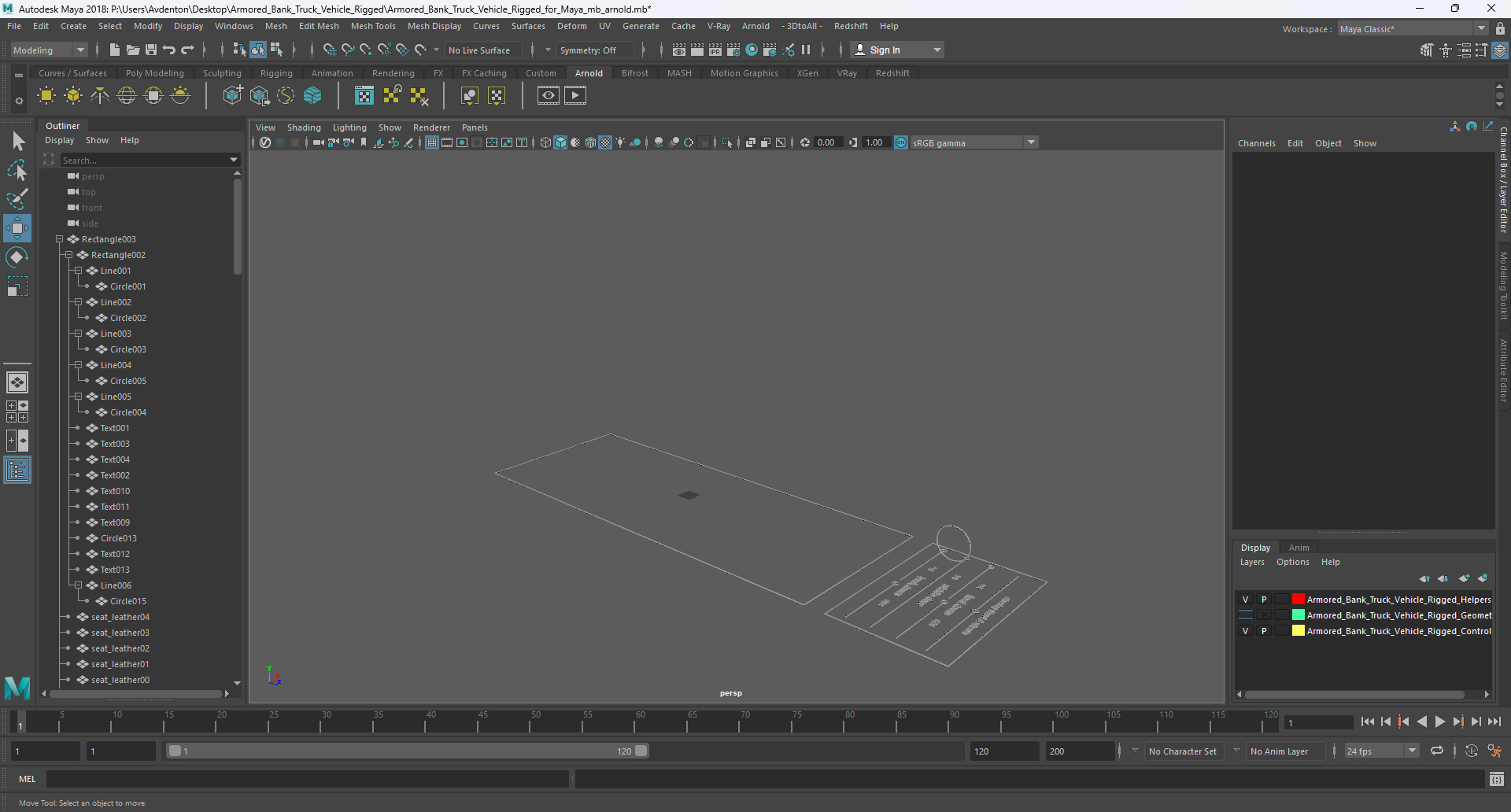
Task: Choose the Rotate tool in toolbox
Action: tap(17, 257)
